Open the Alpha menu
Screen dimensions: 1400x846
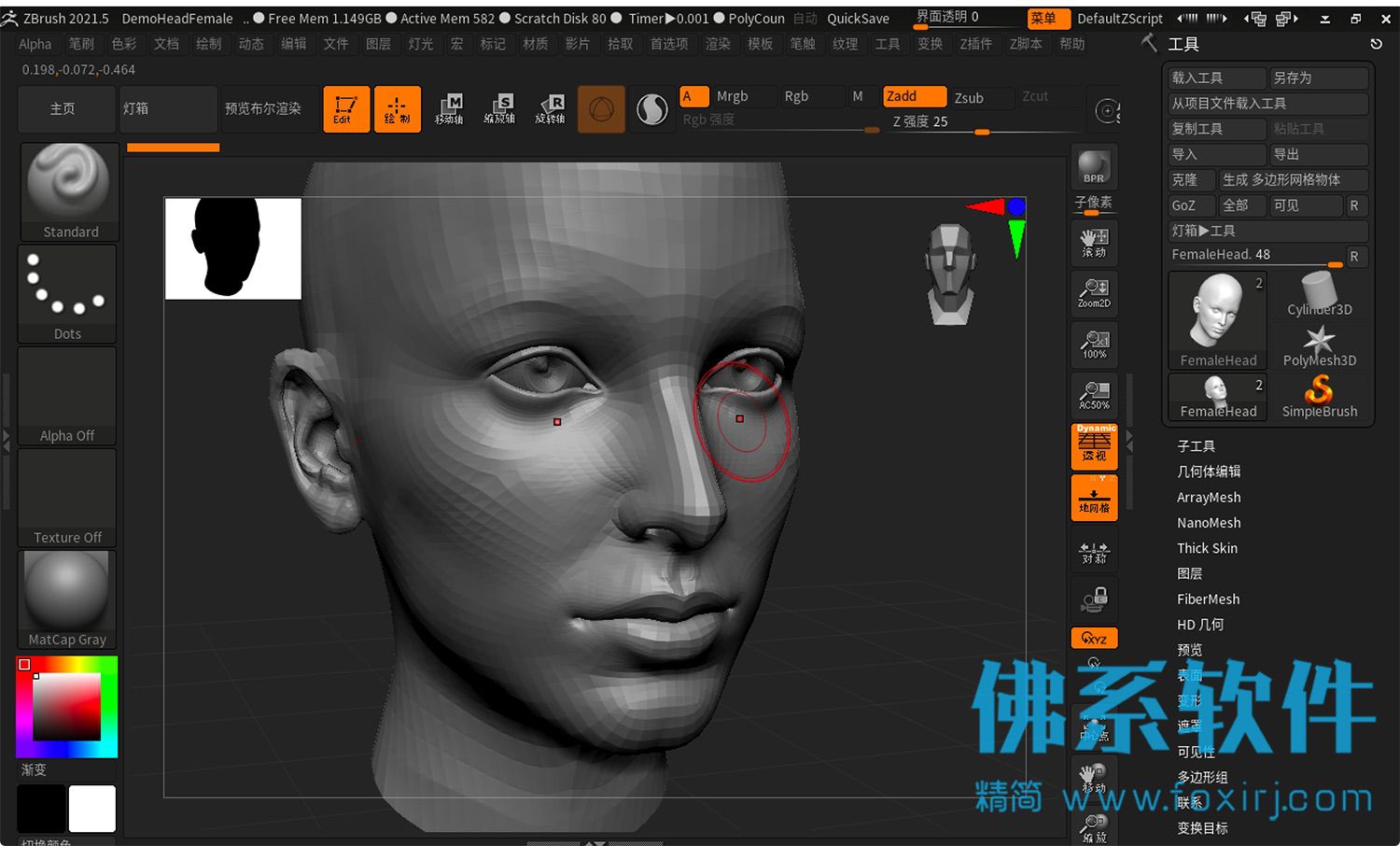[35, 44]
